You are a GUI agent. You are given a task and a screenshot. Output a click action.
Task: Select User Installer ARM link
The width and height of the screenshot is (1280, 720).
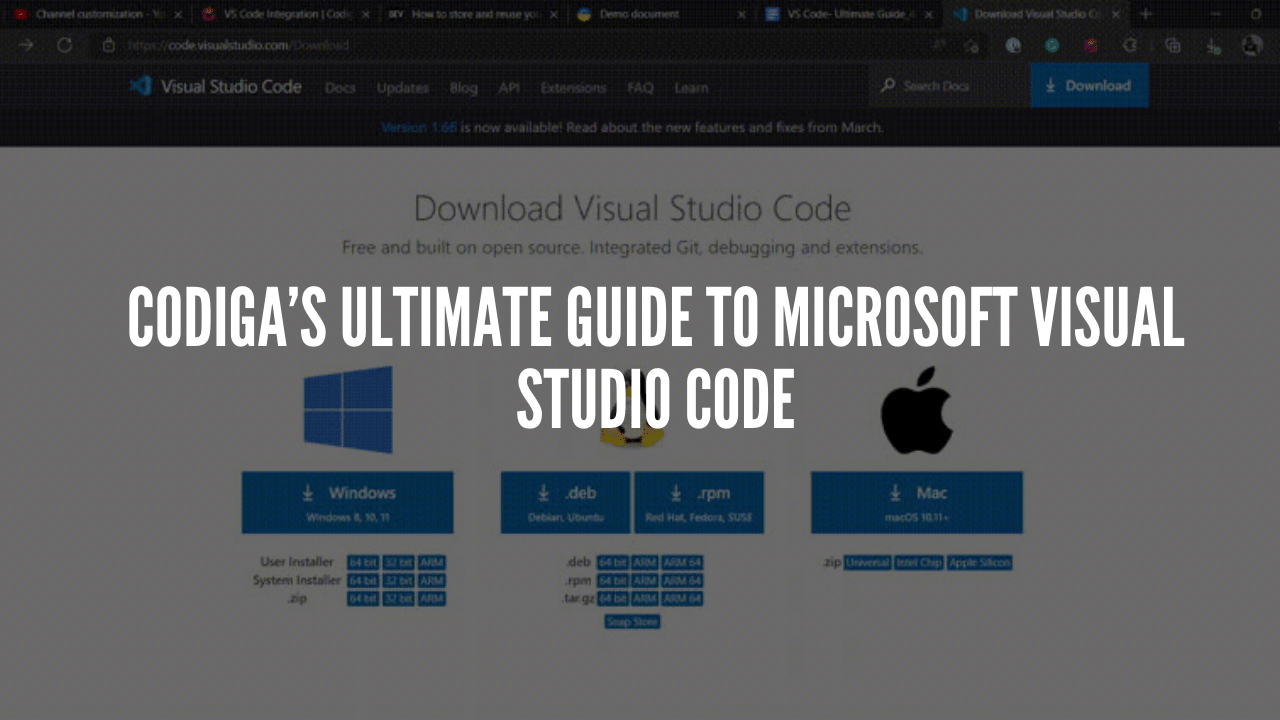click(431, 562)
